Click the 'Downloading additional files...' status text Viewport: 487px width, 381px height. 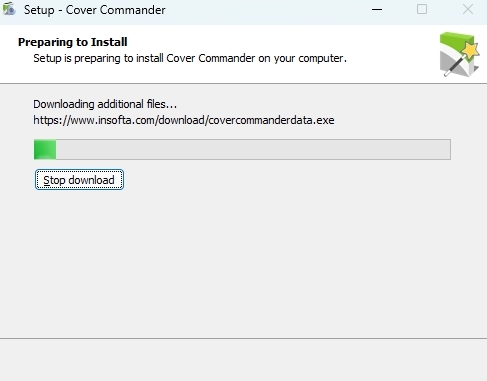click(x=105, y=104)
